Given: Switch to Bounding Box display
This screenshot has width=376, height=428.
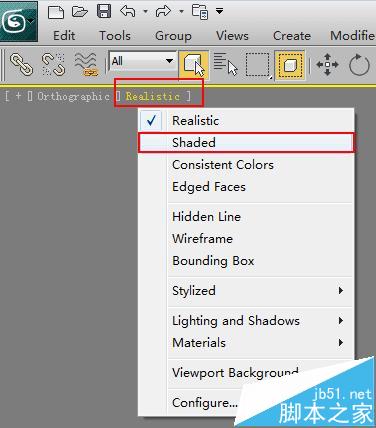Looking at the screenshot, I should [x=246, y=261].
